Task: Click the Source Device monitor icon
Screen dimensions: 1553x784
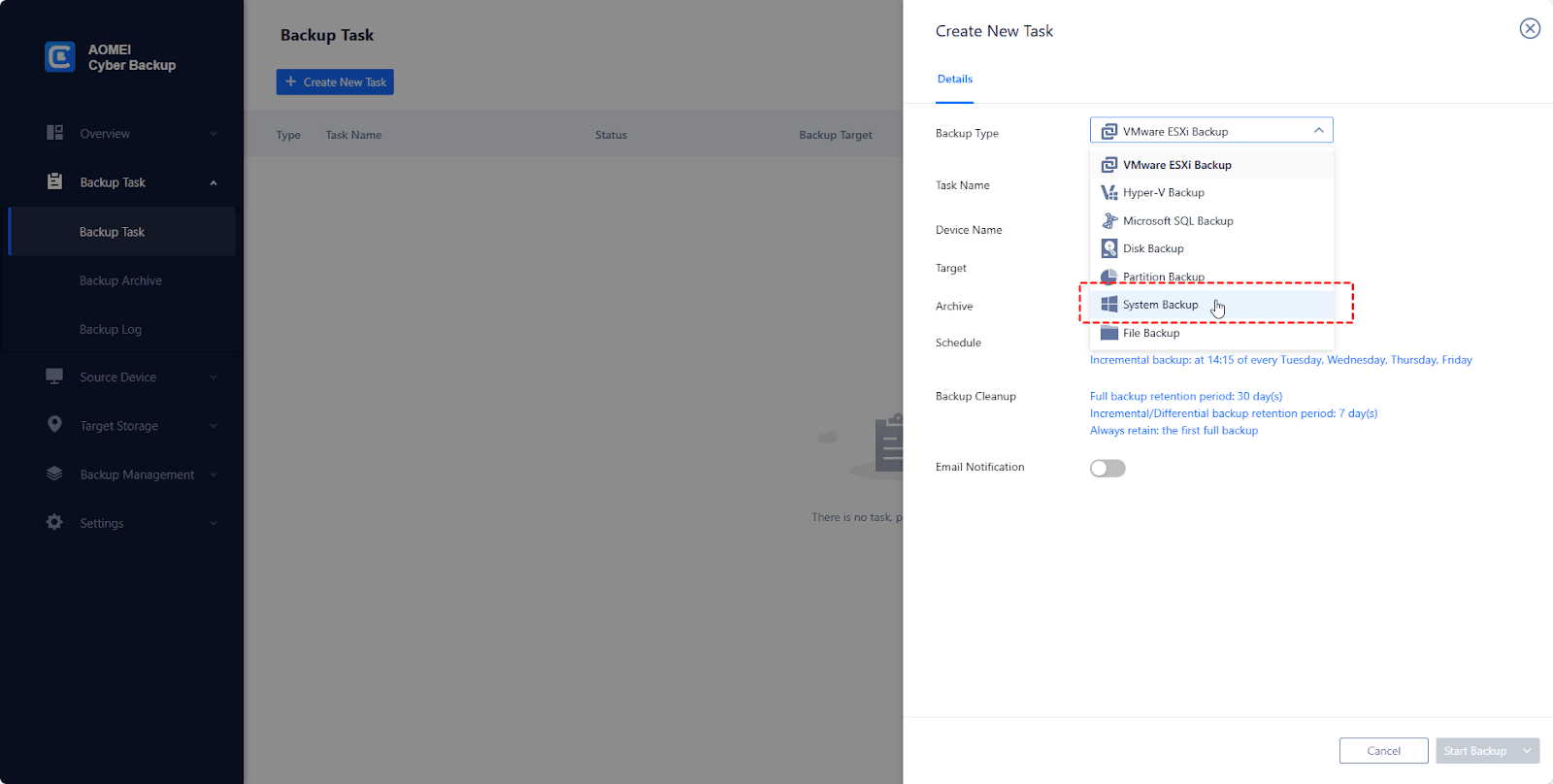Action: tap(55, 376)
